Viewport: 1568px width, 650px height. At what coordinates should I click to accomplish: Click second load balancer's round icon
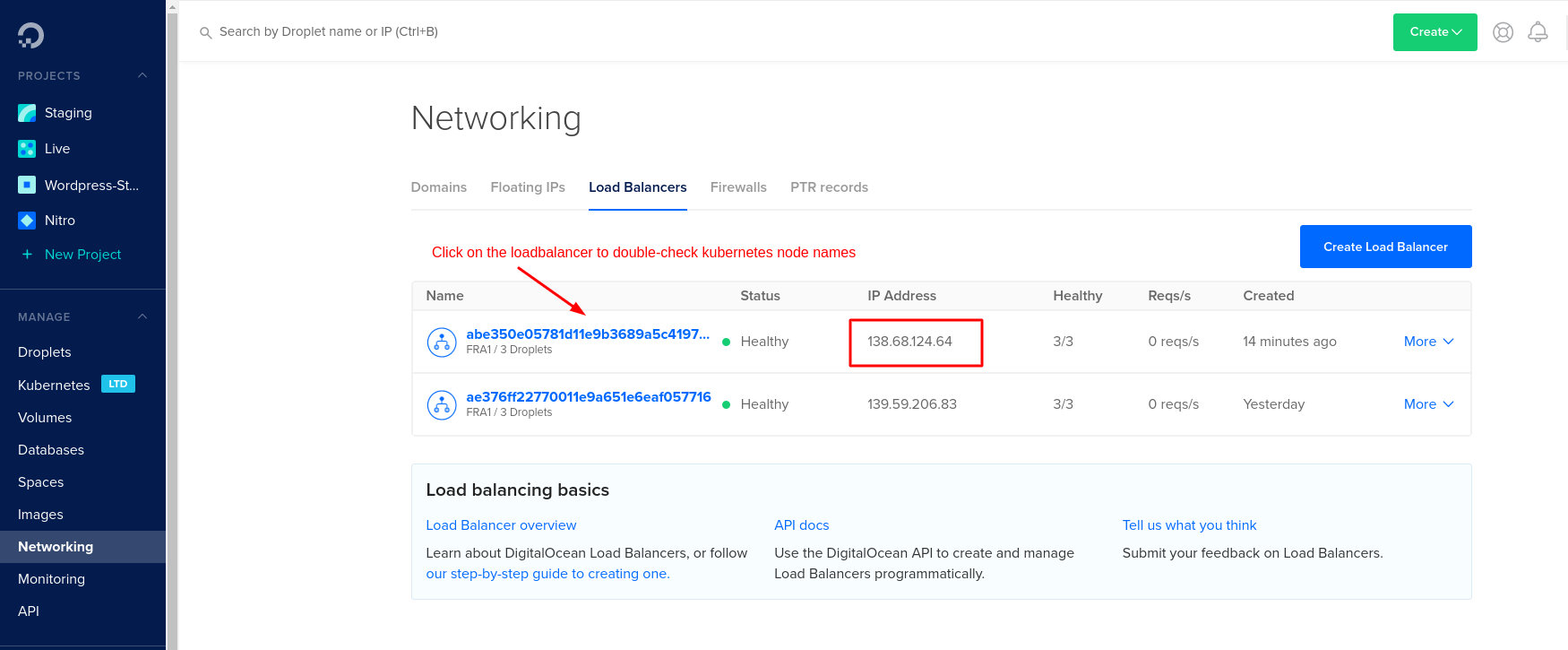tap(442, 404)
